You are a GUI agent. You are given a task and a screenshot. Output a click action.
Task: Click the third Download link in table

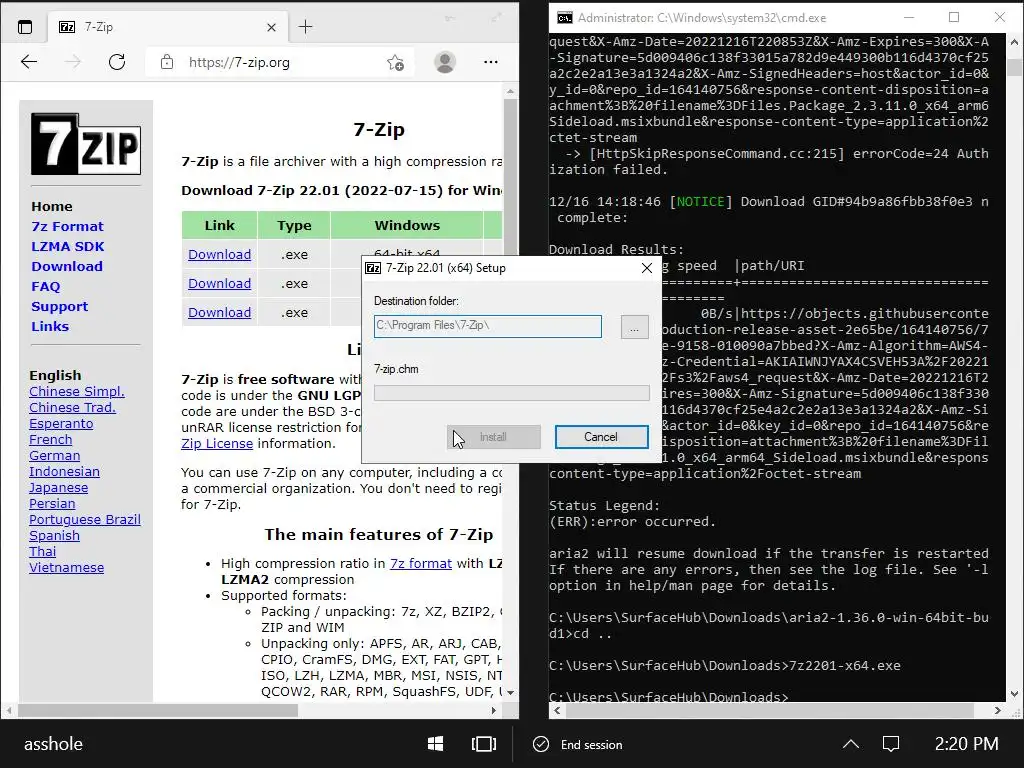219,312
